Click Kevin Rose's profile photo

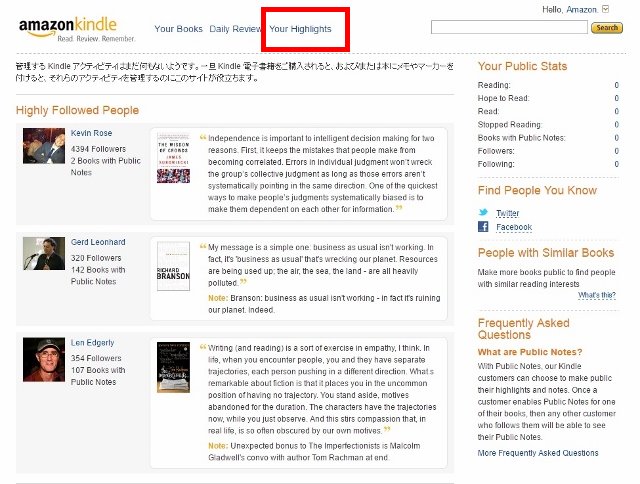click(44, 146)
